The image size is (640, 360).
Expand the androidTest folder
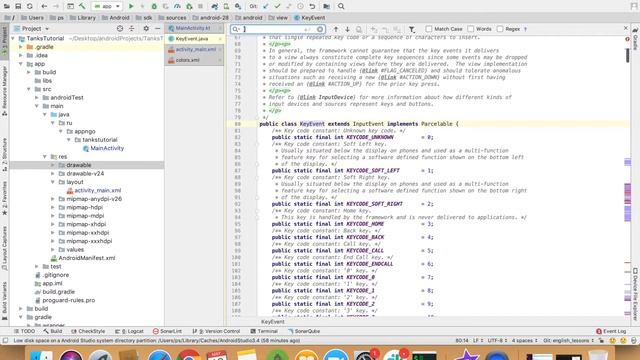pyautogui.click(x=37, y=98)
